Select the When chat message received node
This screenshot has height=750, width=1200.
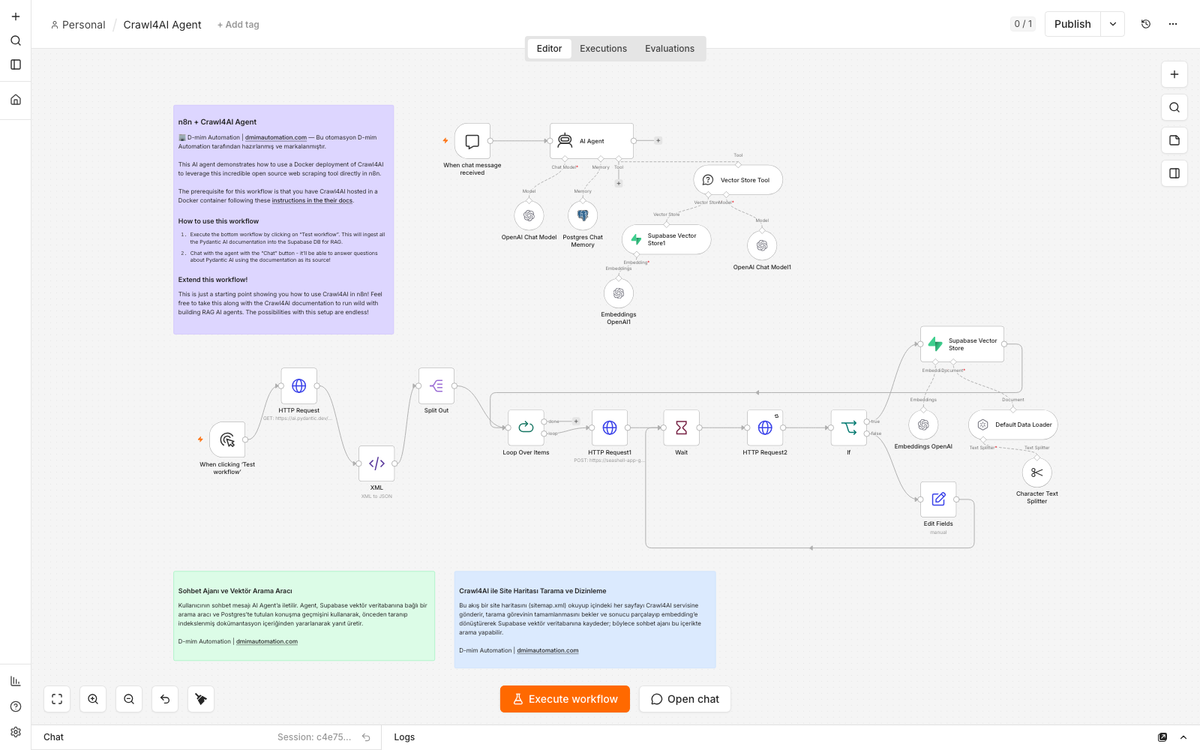(x=472, y=141)
